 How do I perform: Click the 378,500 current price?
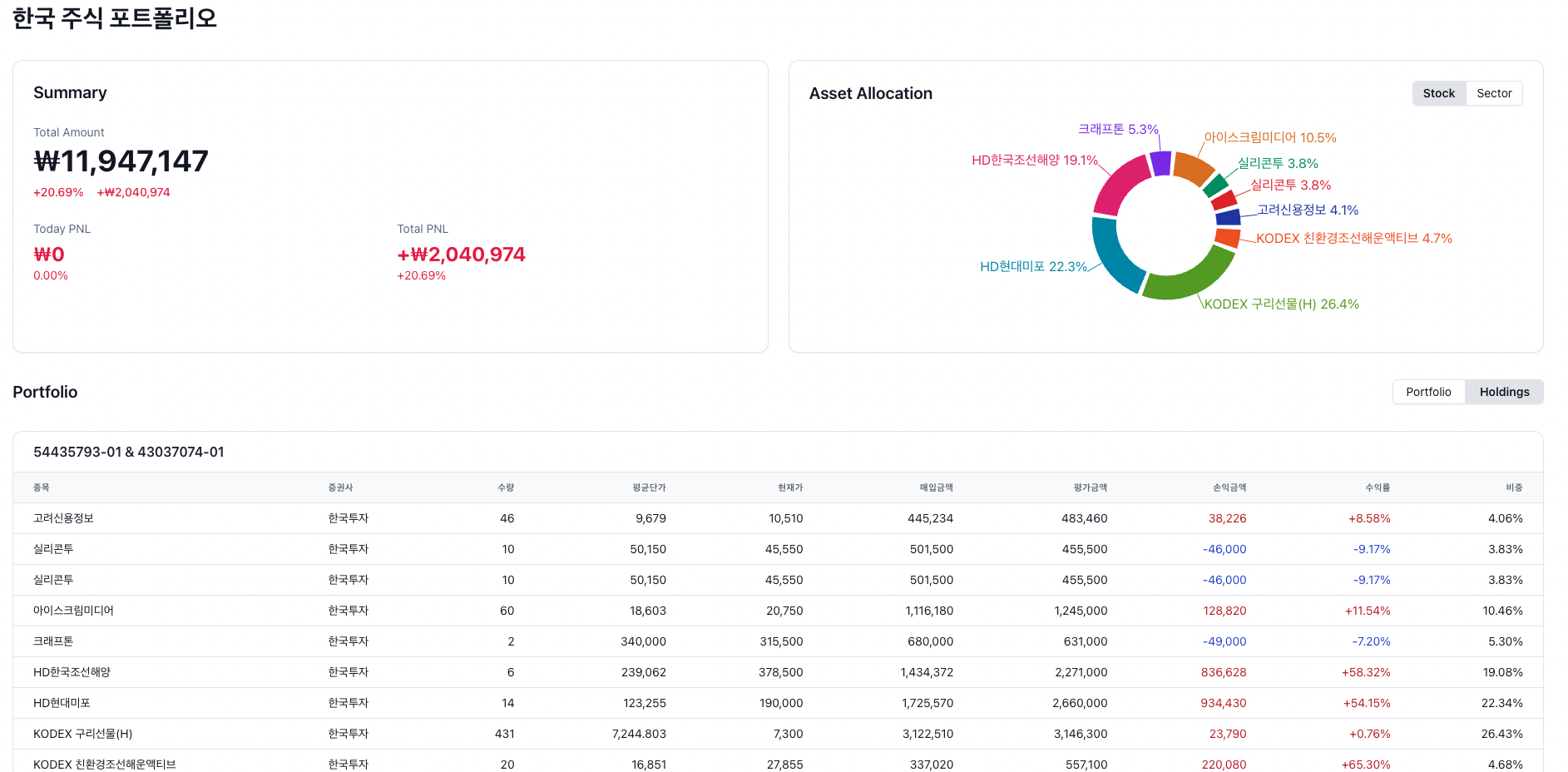(x=781, y=672)
